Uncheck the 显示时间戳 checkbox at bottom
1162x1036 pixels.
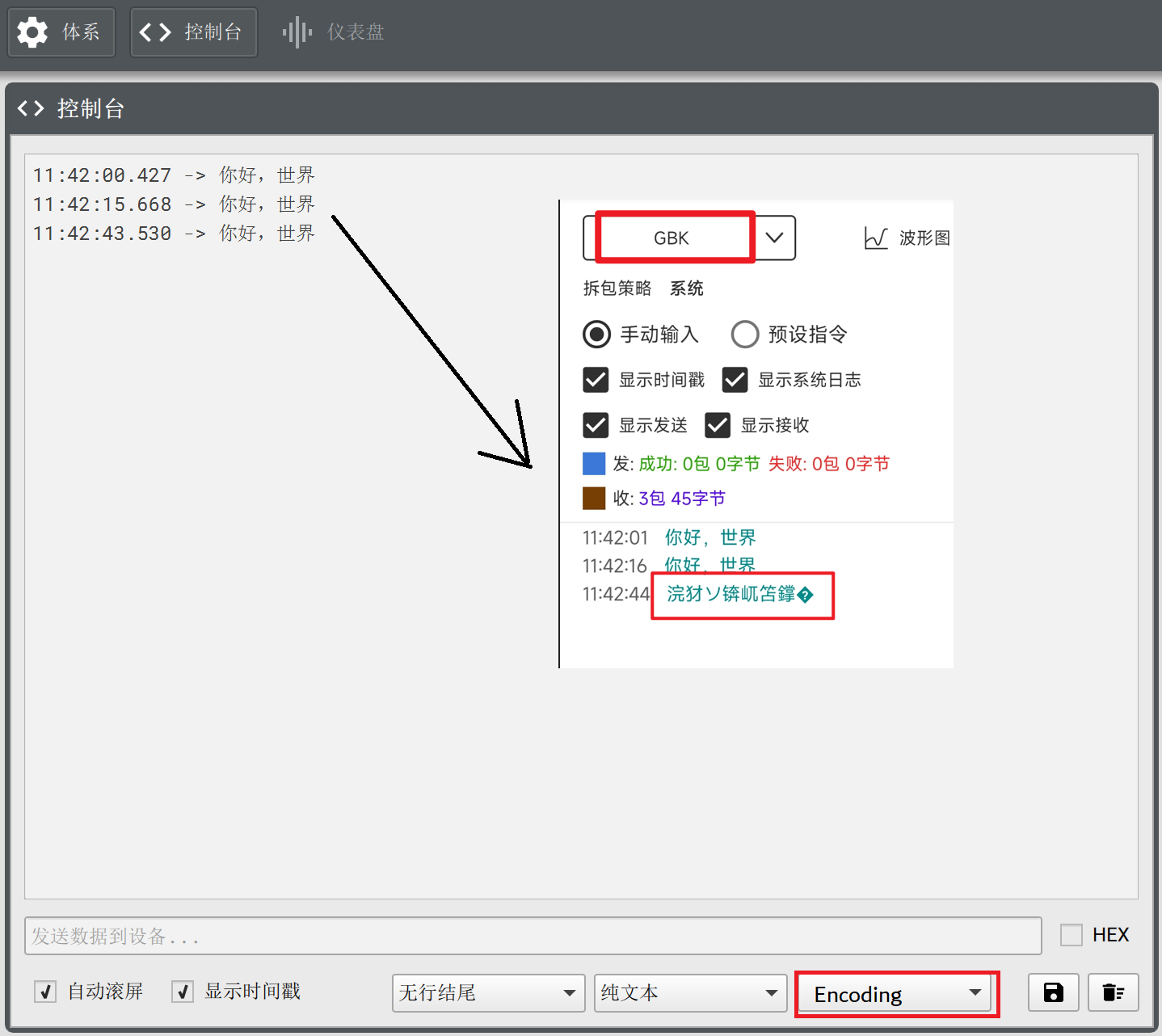pyautogui.click(x=182, y=992)
